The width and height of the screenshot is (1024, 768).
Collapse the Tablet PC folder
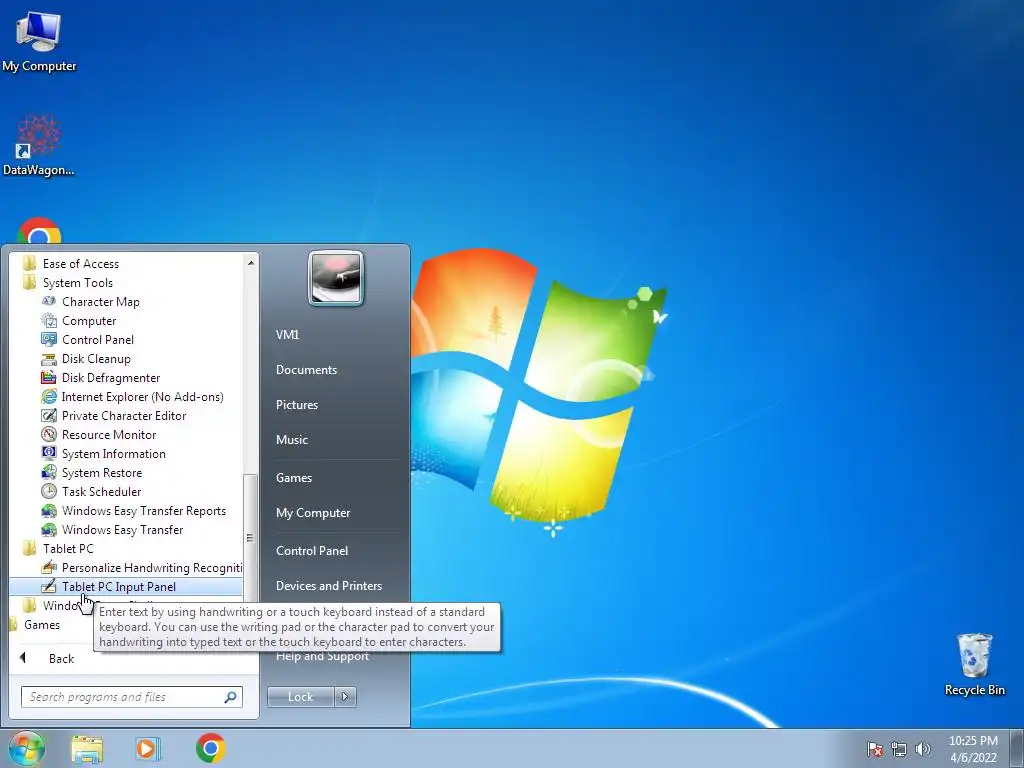(68, 549)
